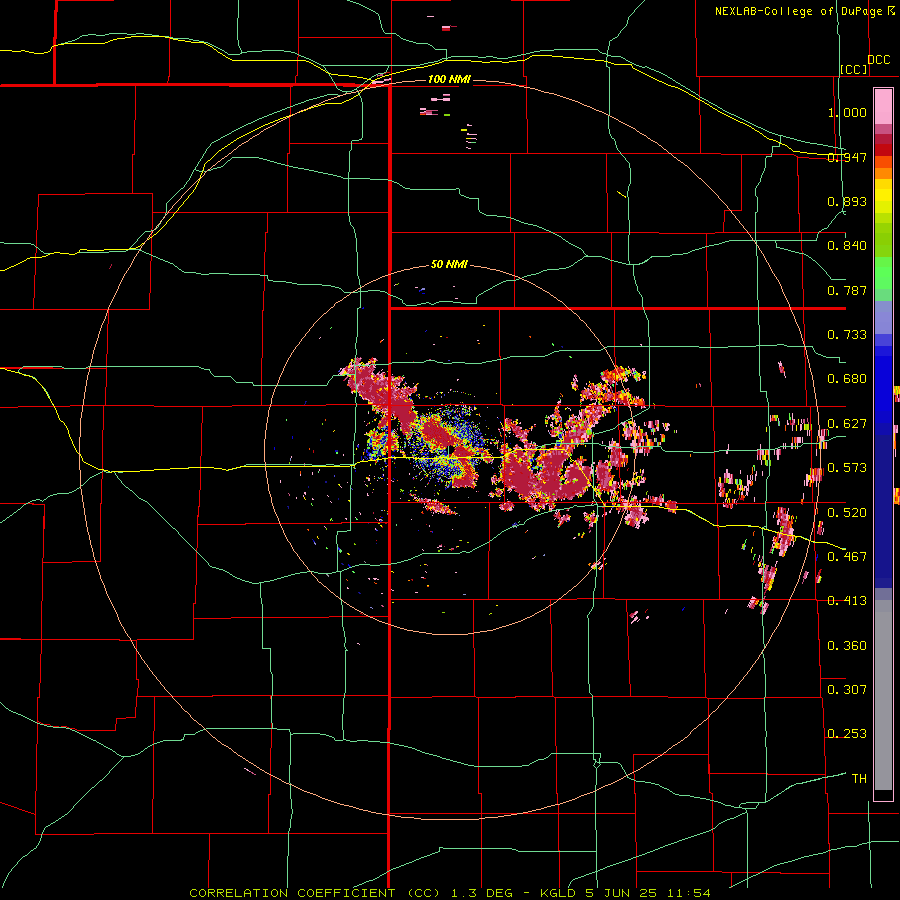Click the 0.787 scale value
The image size is (900, 900).
847,290
